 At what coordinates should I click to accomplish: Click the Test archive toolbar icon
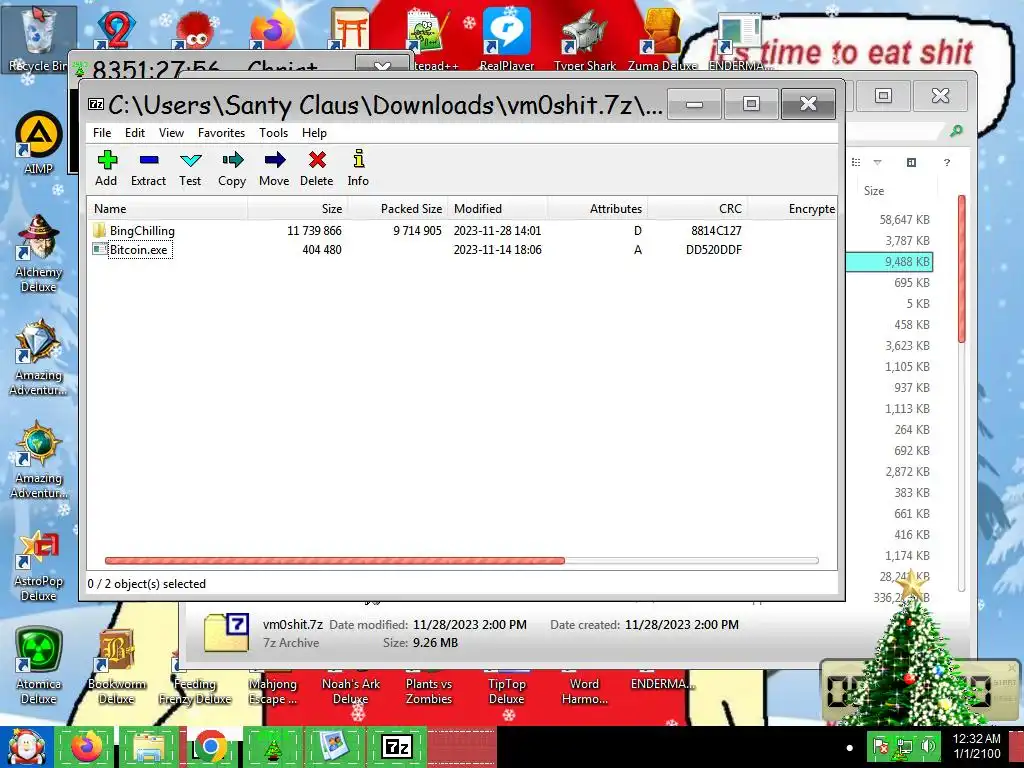pos(190,168)
